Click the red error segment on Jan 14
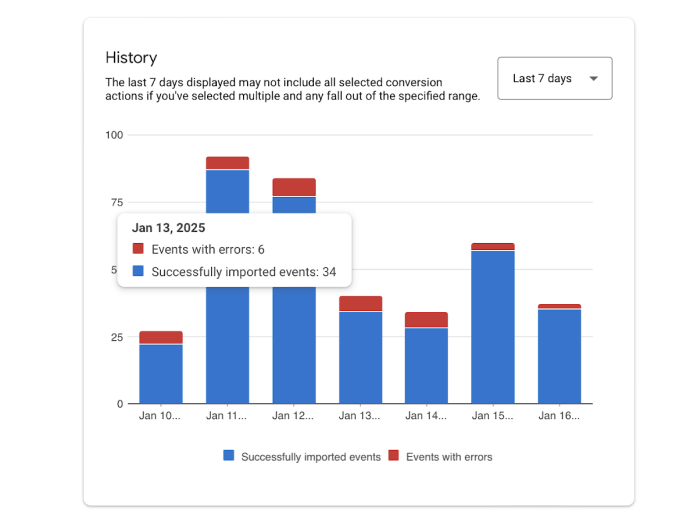 [426, 320]
